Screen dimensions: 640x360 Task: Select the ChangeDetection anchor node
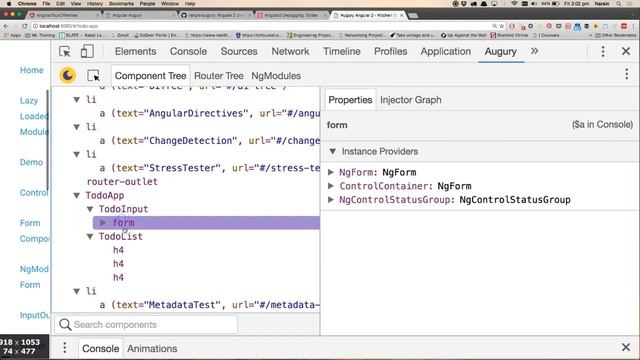tap(209, 140)
